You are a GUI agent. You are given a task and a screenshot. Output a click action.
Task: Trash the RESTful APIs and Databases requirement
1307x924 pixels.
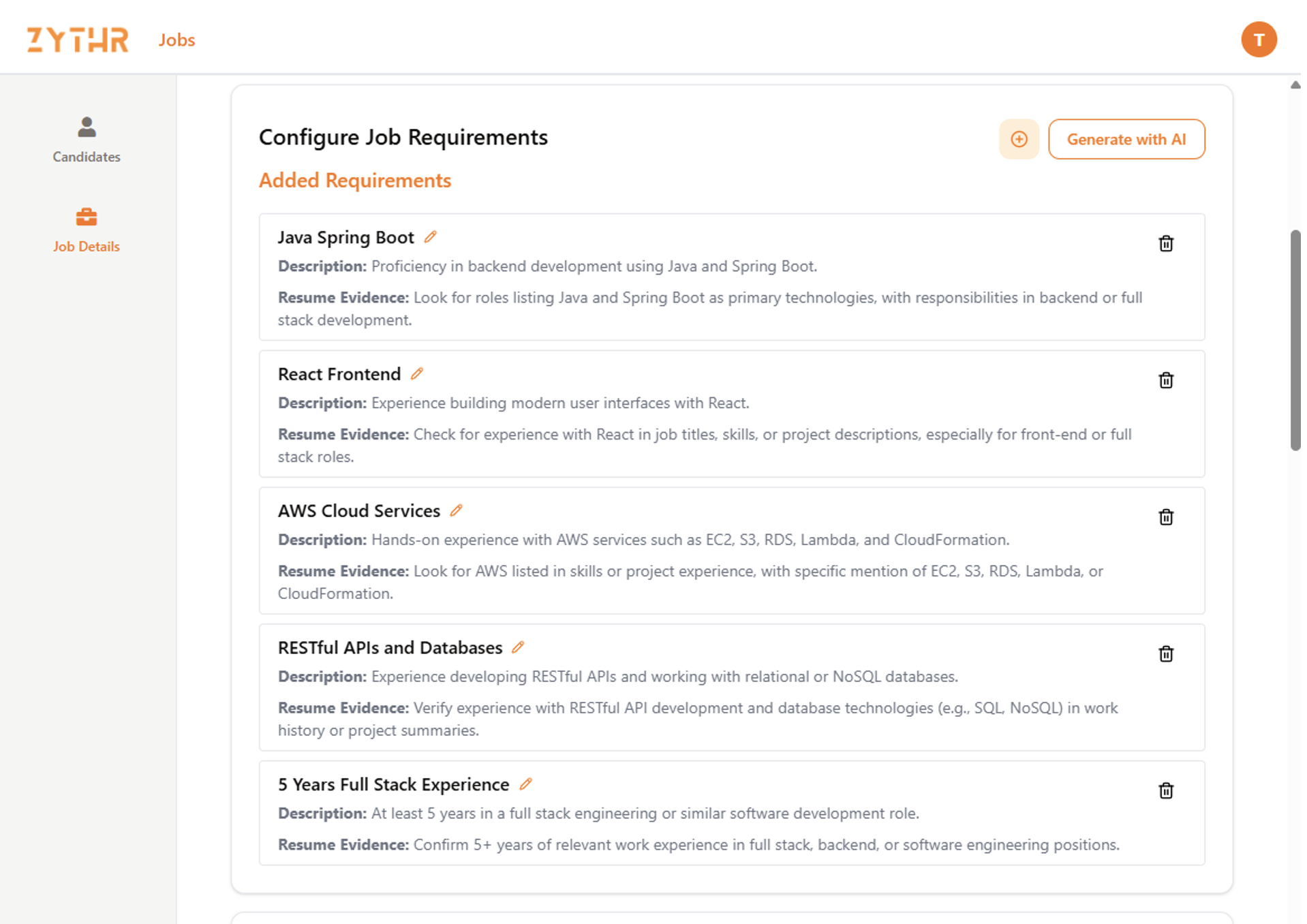(1166, 654)
